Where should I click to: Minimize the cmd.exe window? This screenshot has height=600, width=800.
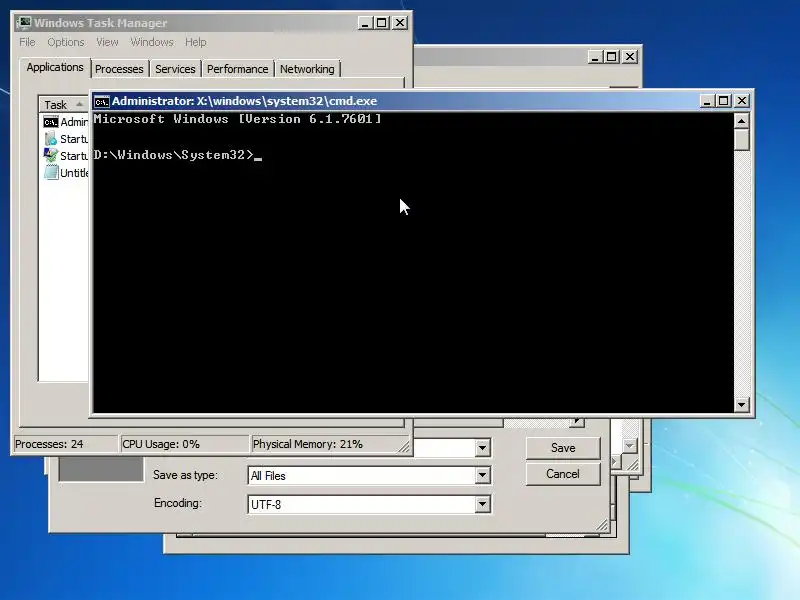[707, 101]
